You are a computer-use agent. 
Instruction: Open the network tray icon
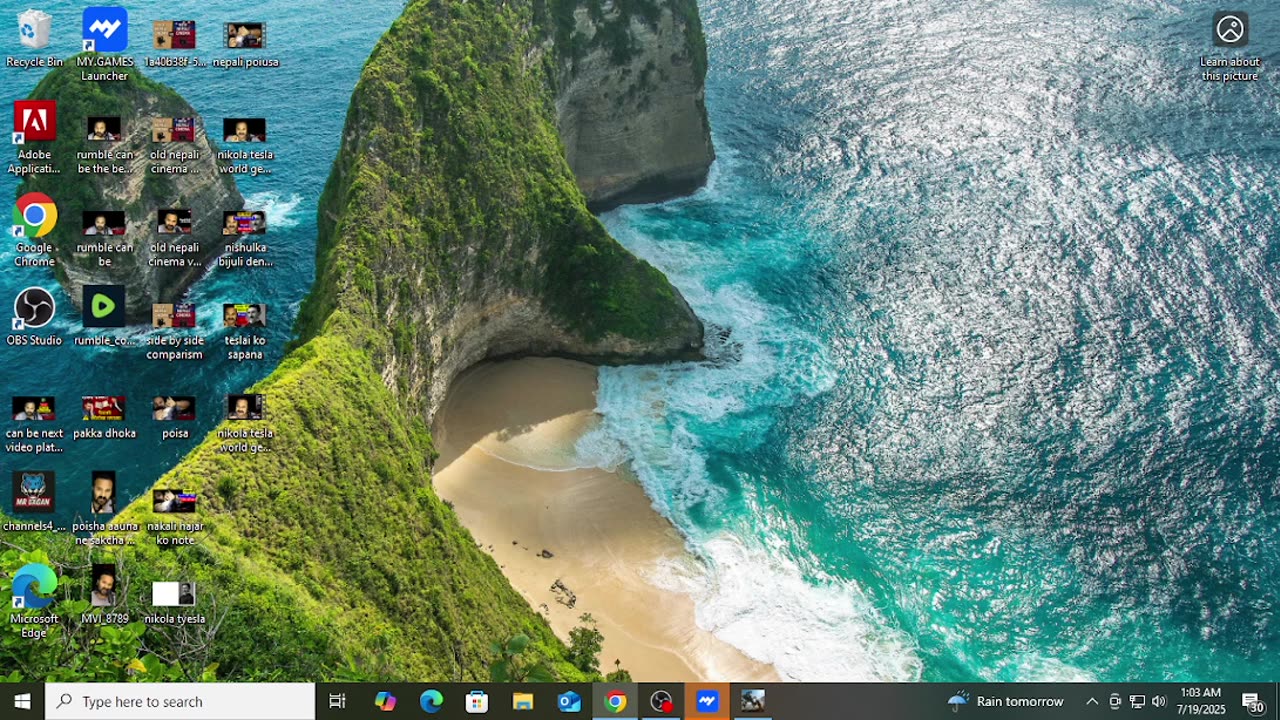click(1137, 701)
